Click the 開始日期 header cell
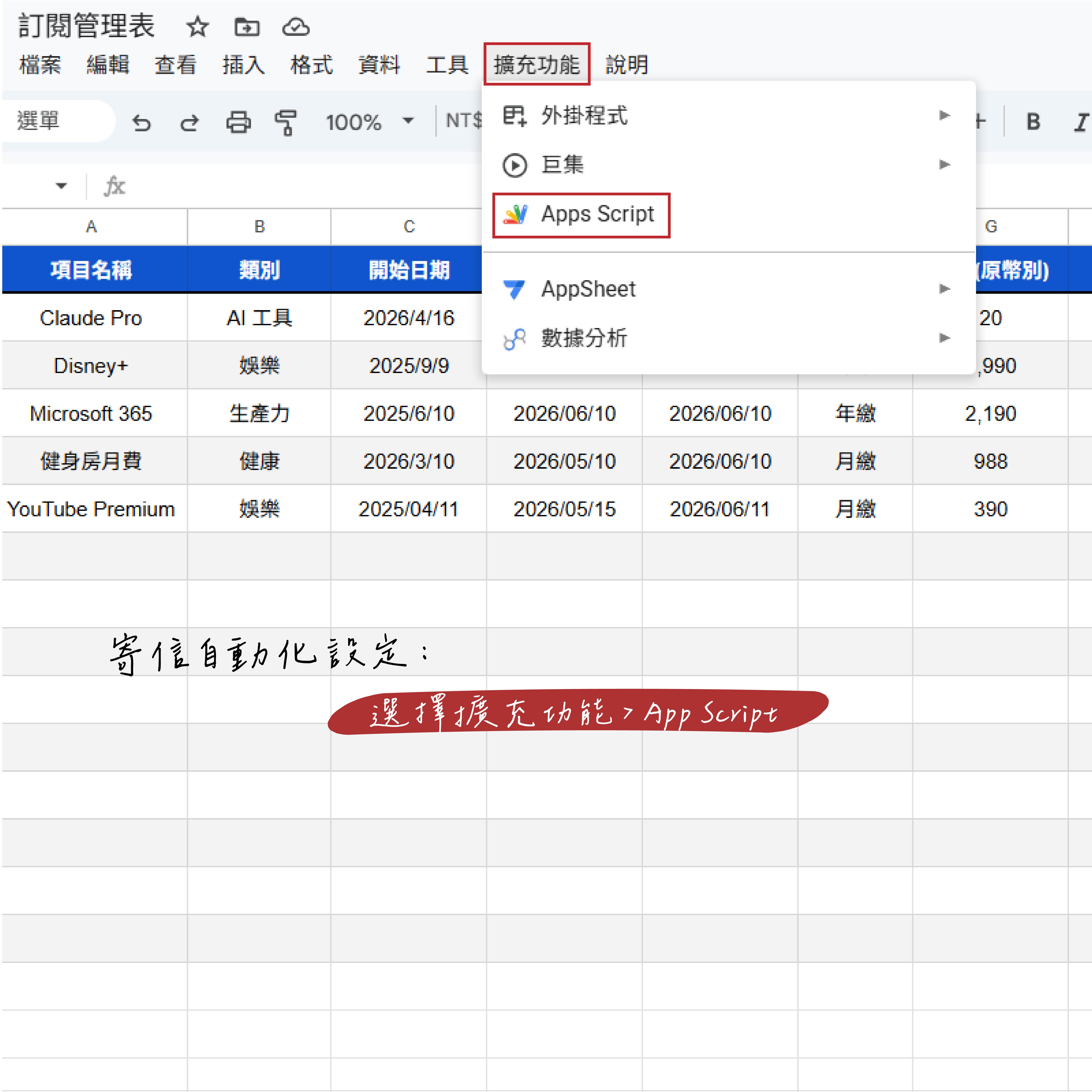The image size is (1092, 1092). click(x=409, y=270)
